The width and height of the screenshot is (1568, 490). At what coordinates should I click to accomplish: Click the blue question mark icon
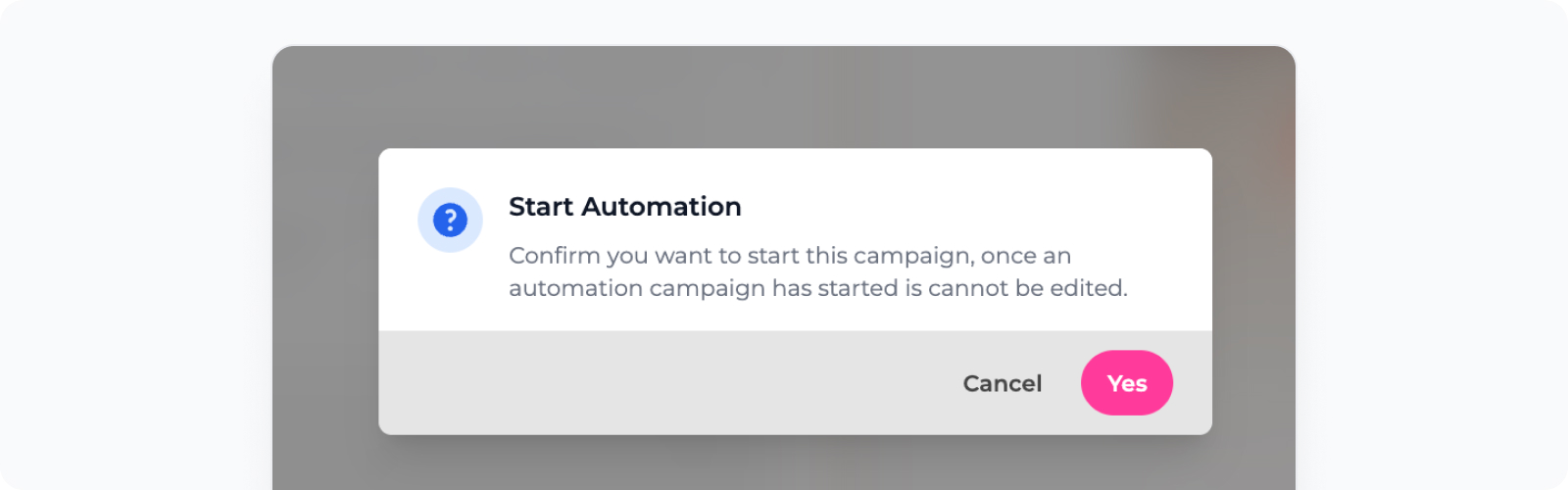[x=450, y=220]
